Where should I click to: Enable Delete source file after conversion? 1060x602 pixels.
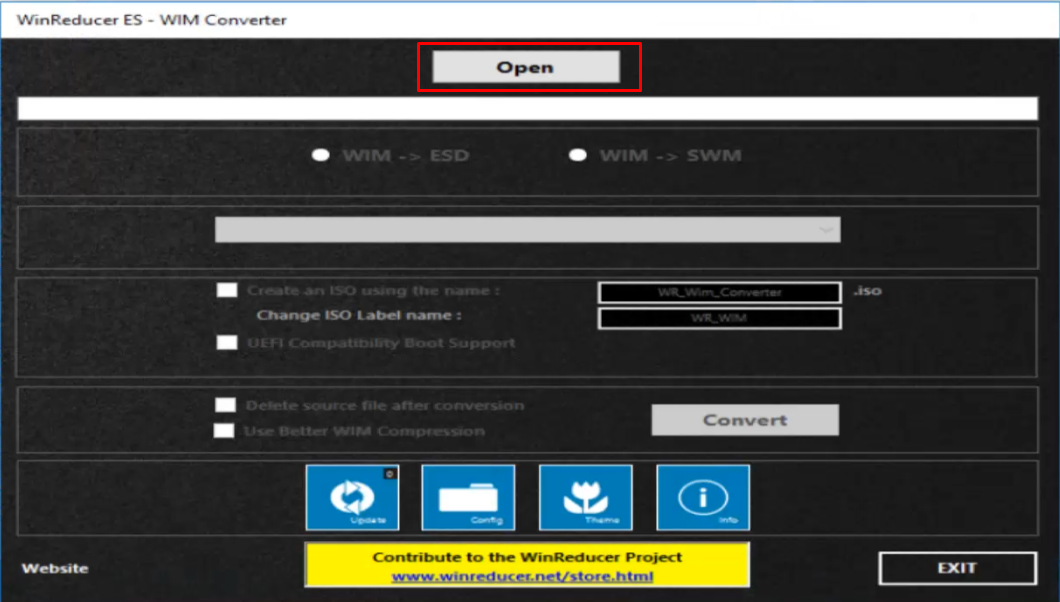[227, 405]
